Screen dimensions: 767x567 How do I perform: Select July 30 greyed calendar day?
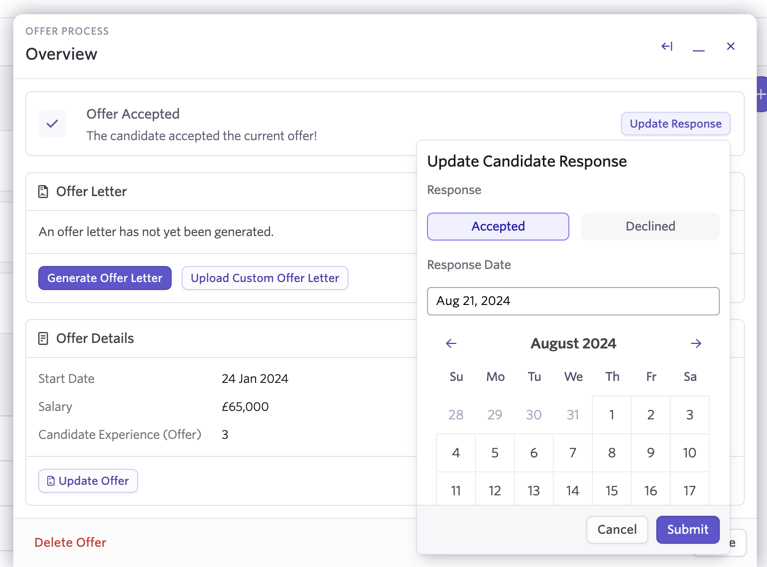534,415
